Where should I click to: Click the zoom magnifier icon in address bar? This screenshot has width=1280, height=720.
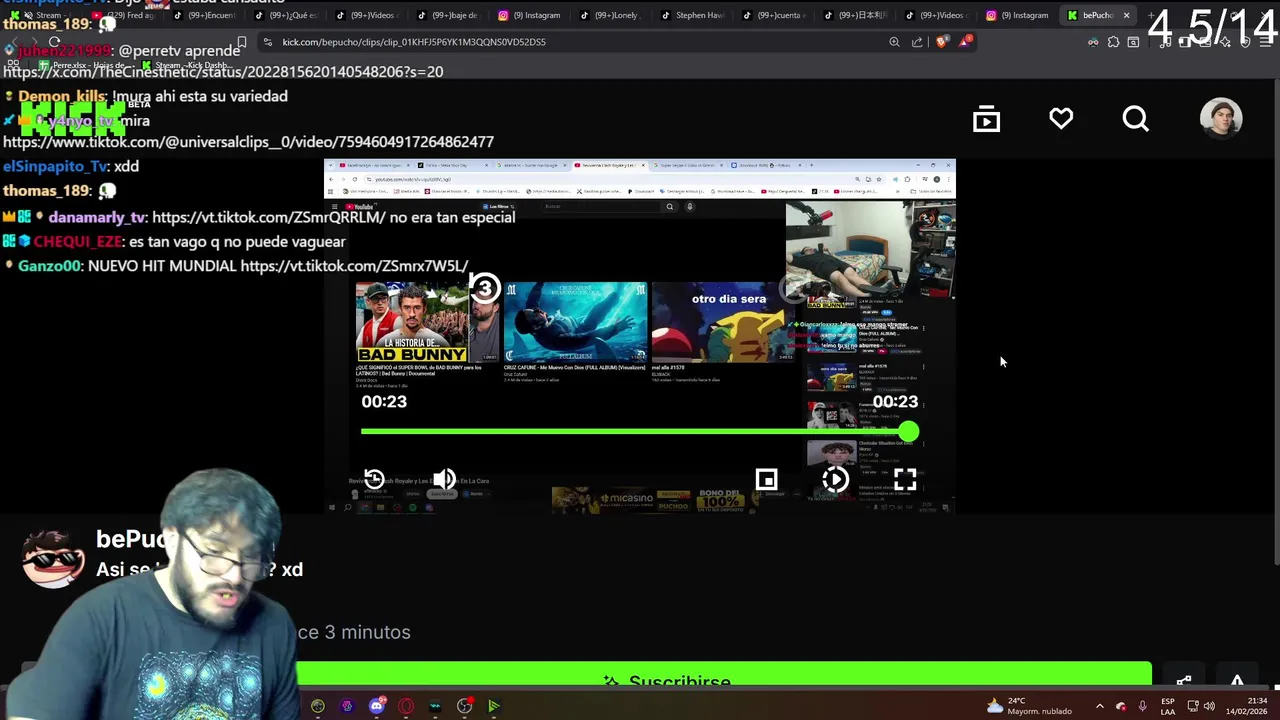click(x=894, y=42)
